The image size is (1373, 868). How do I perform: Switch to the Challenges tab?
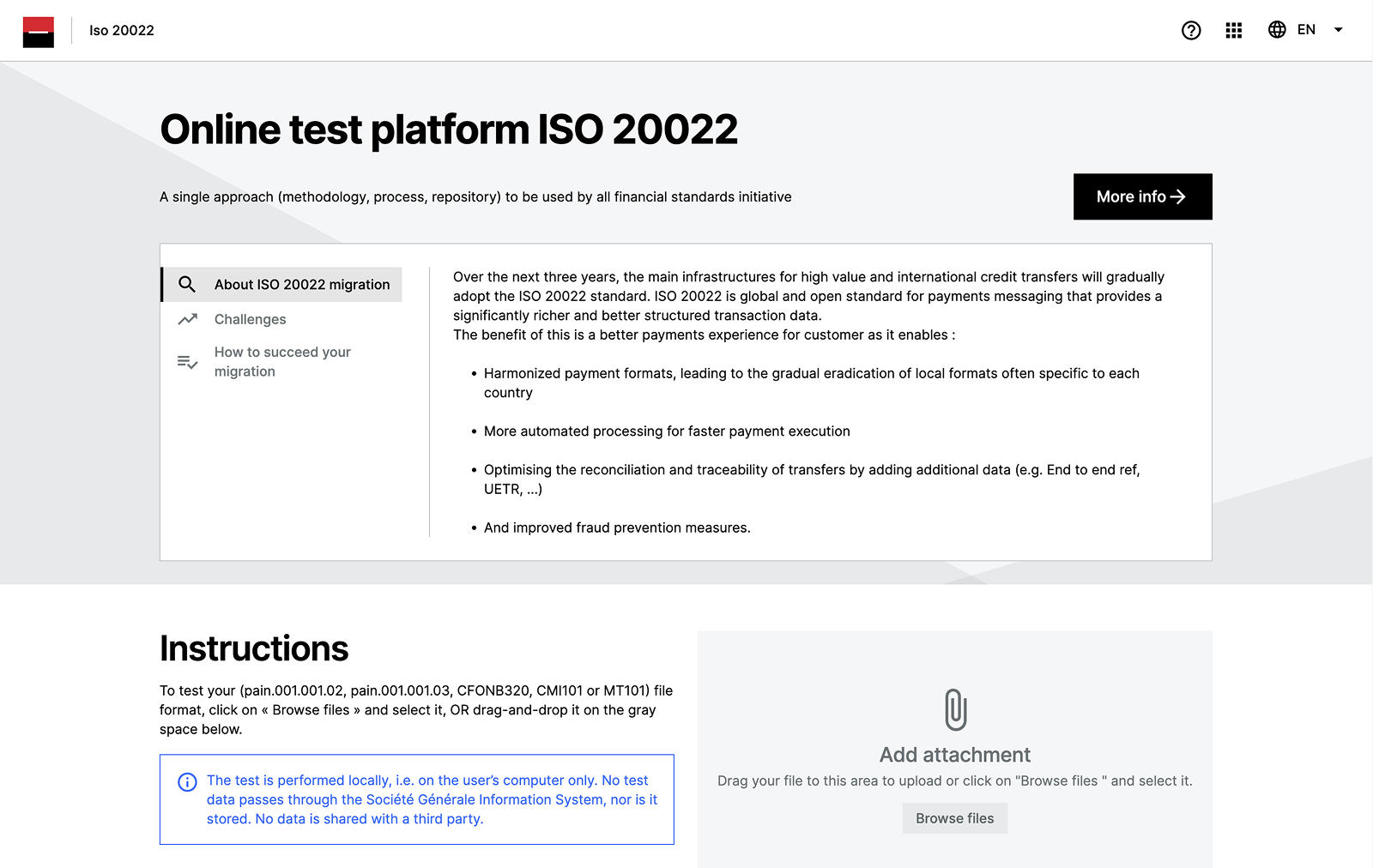tap(251, 320)
